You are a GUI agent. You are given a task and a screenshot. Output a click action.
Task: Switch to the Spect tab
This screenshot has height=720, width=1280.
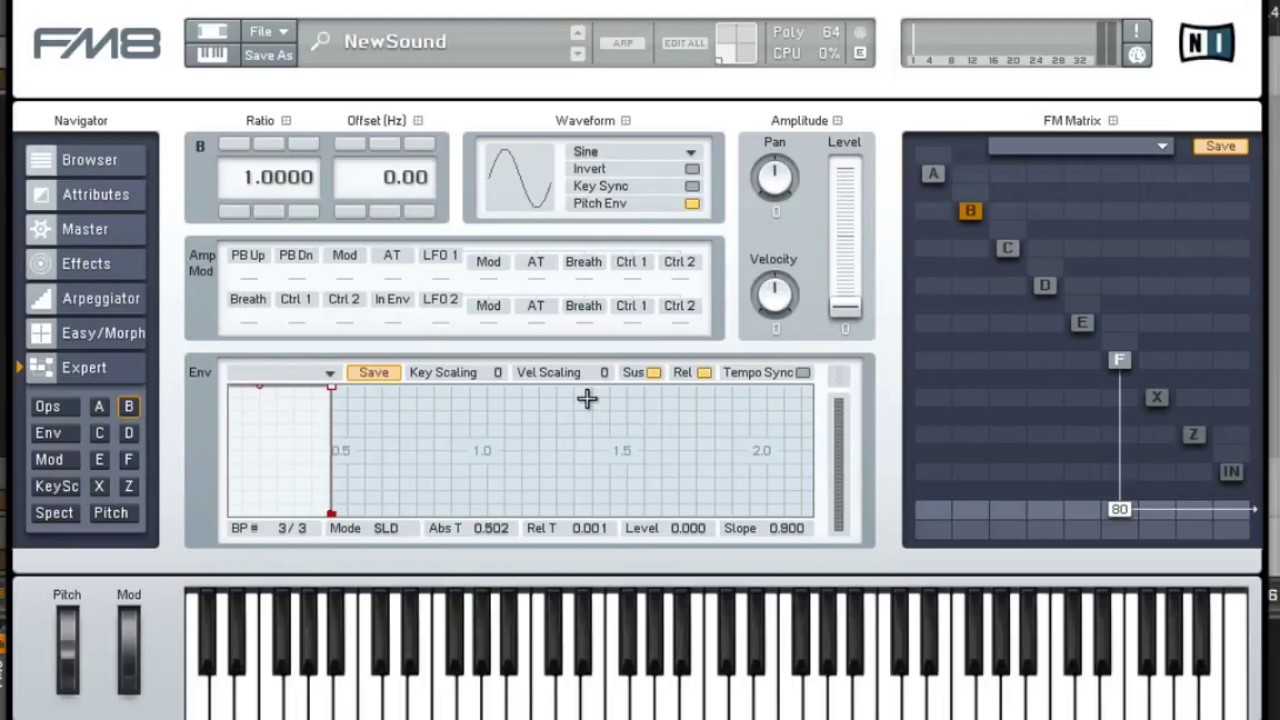(54, 513)
